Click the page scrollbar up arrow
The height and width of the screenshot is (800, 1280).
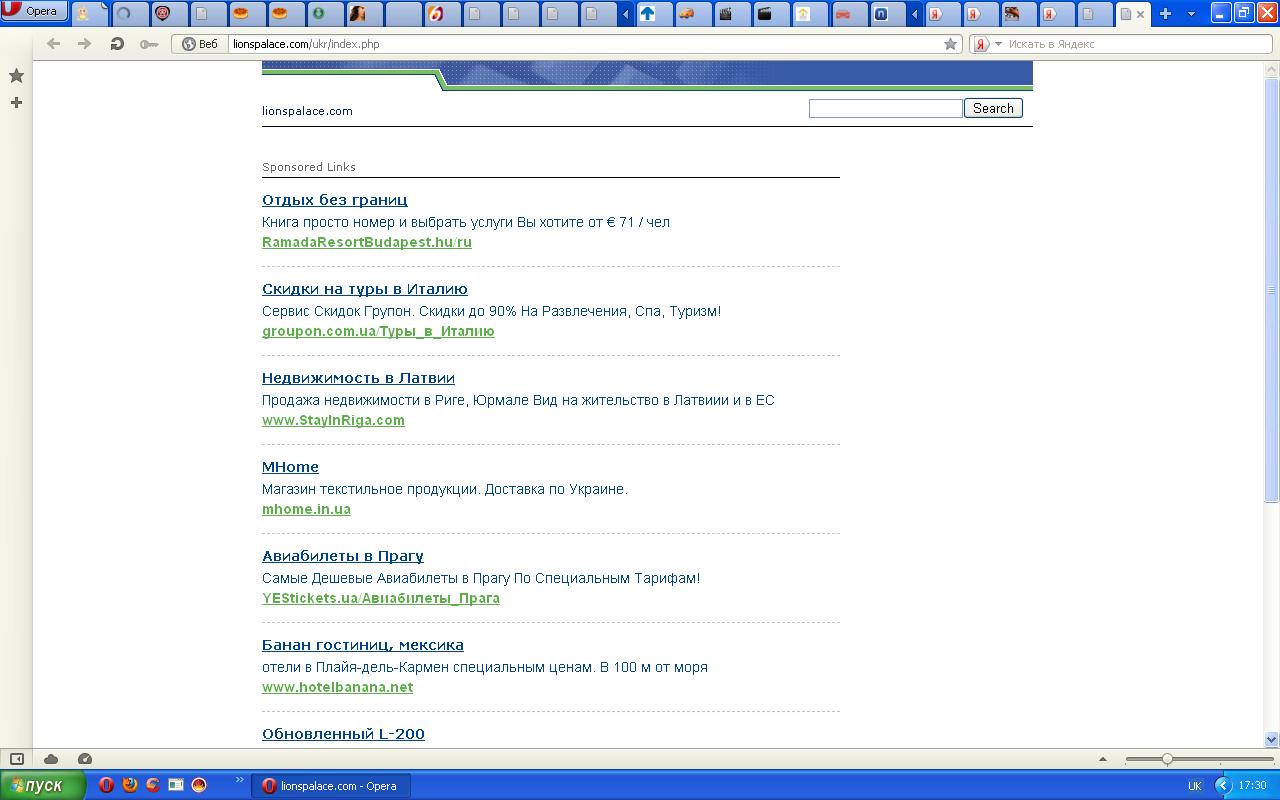click(x=1272, y=67)
